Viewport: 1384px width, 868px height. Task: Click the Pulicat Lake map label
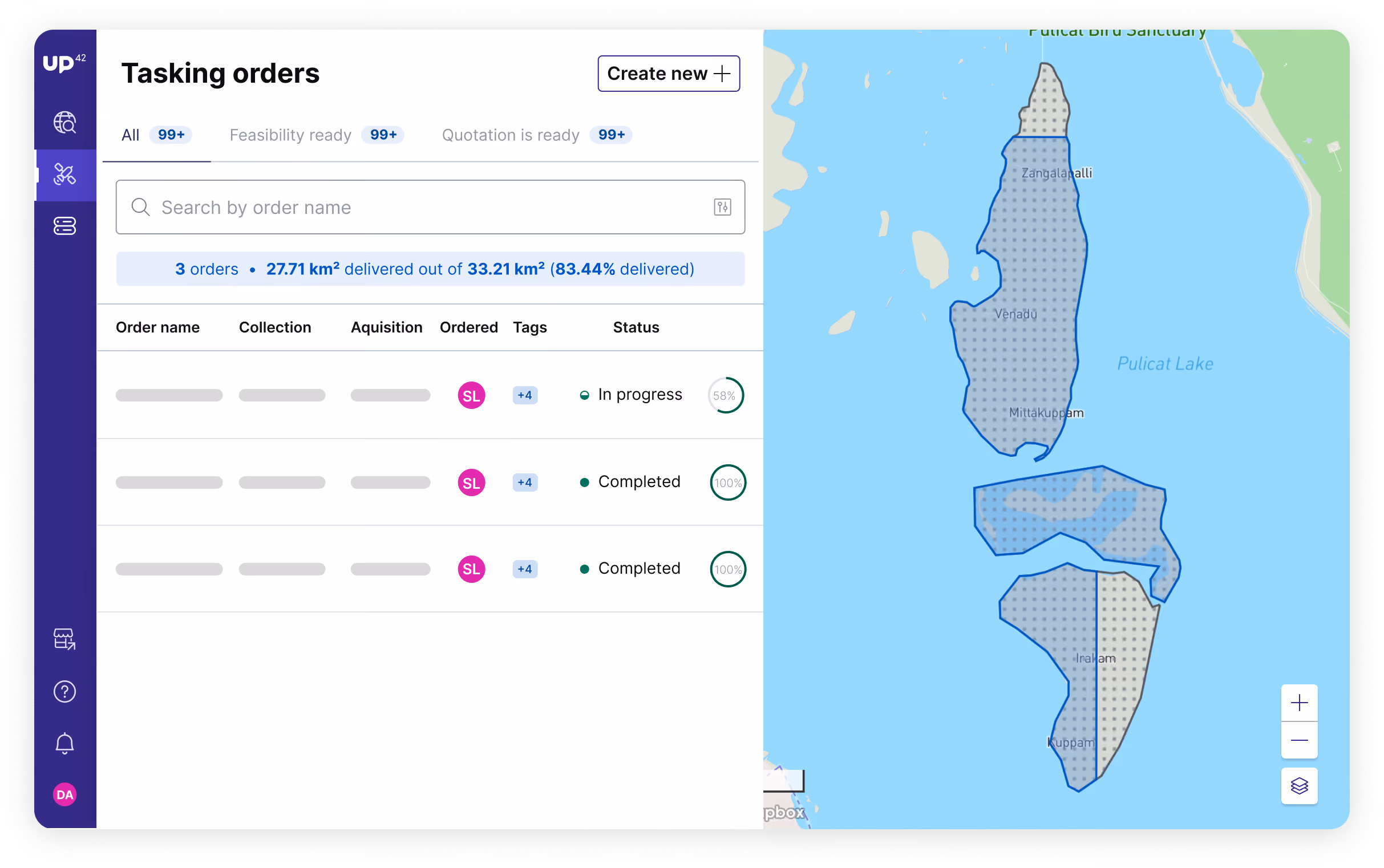click(1164, 363)
